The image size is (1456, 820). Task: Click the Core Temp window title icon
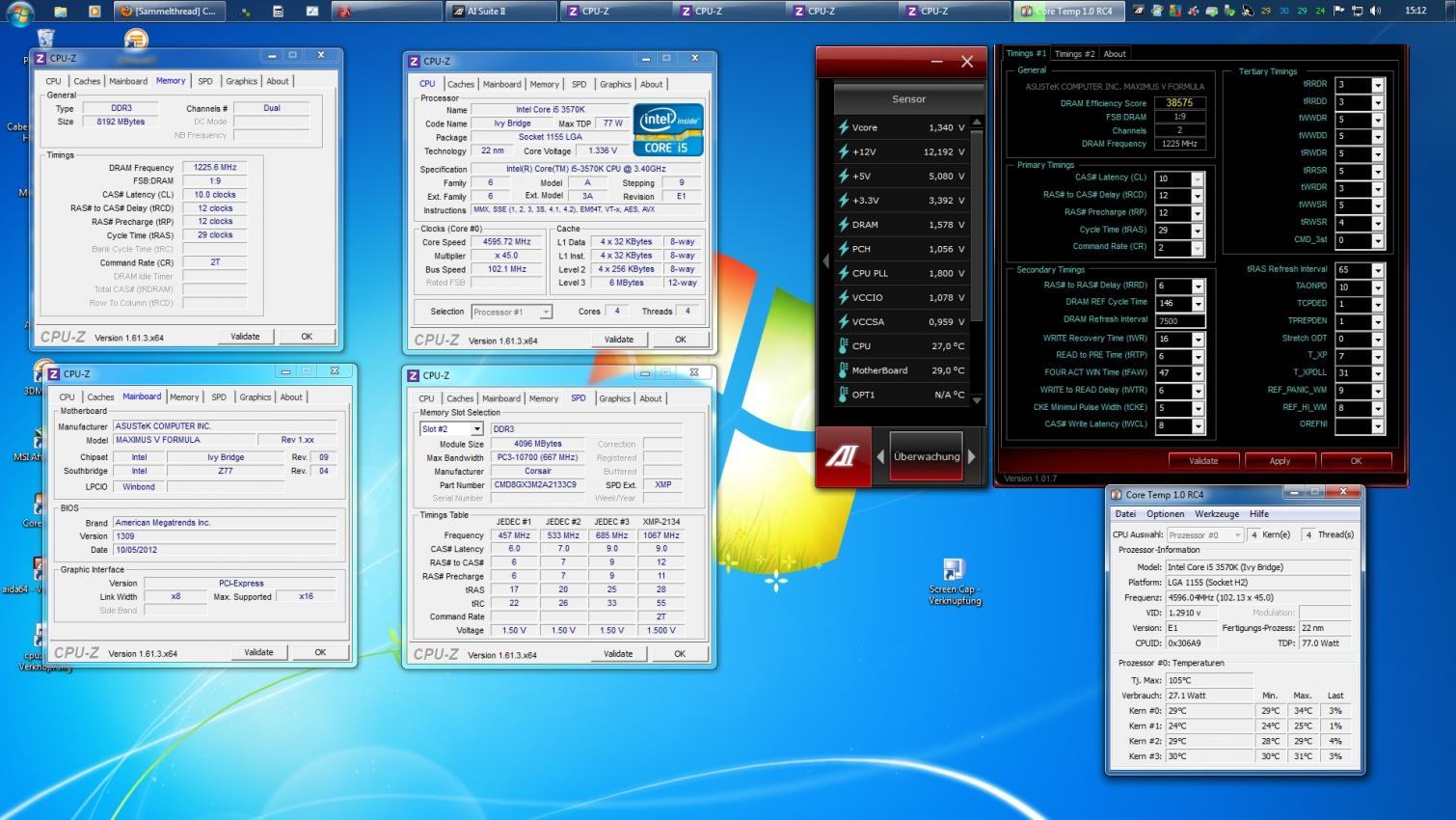tap(1117, 495)
